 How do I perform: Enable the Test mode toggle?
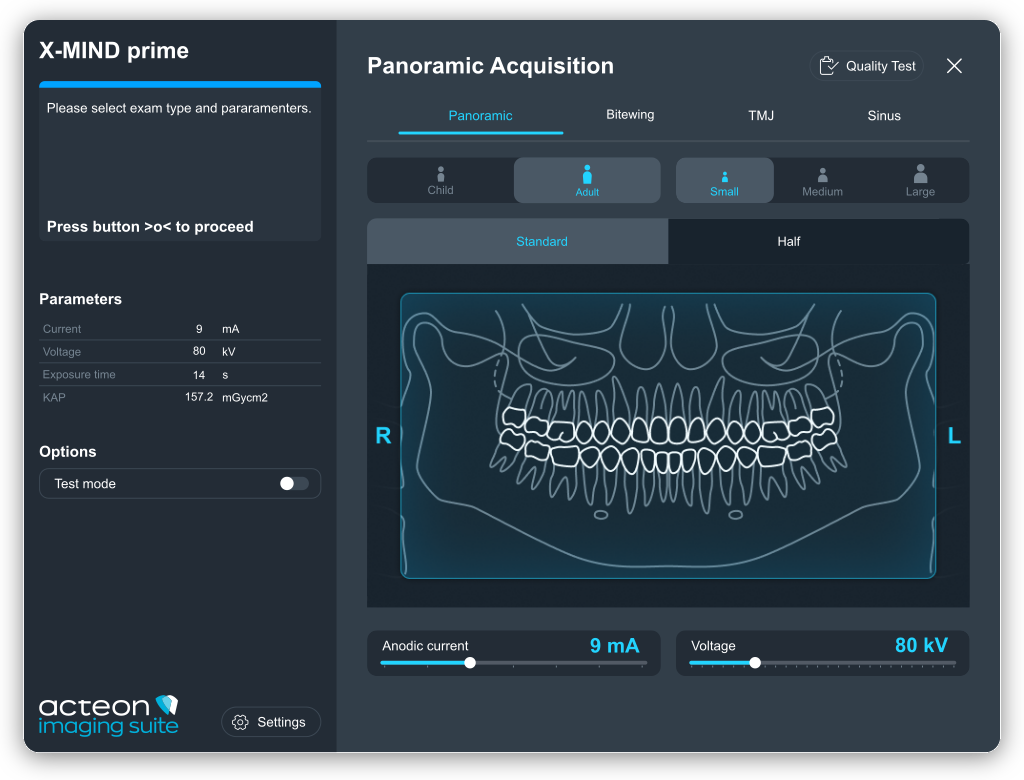(294, 484)
